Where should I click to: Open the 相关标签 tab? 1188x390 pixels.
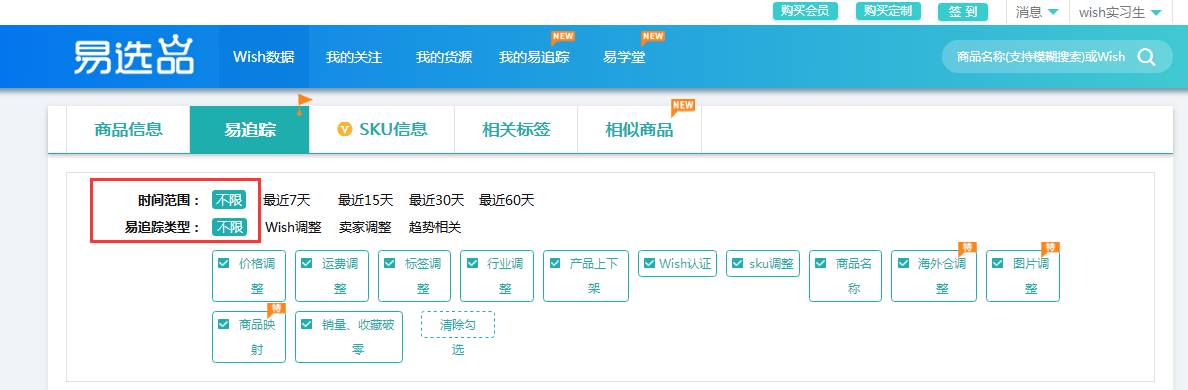[x=516, y=129]
